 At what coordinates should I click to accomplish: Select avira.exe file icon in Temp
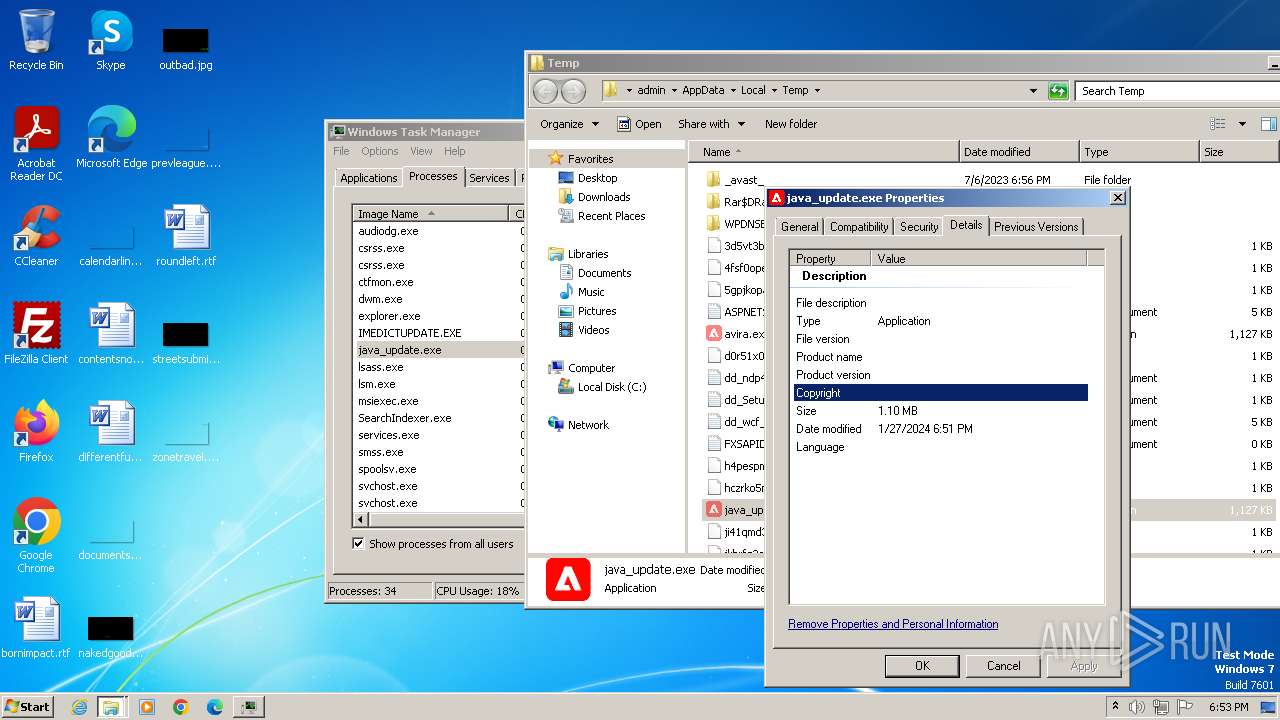point(714,334)
